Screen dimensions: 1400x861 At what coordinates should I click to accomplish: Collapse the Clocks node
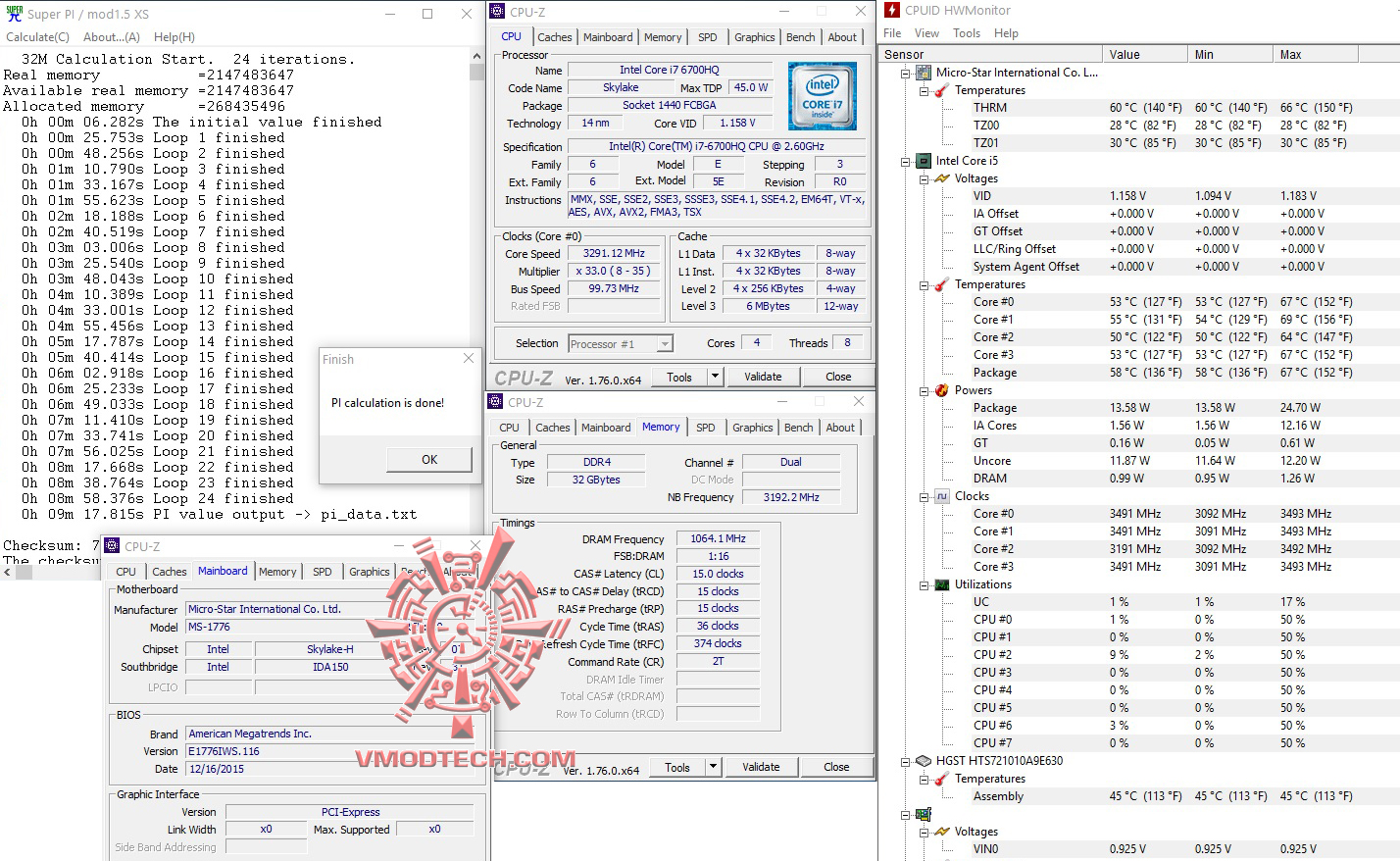point(924,496)
